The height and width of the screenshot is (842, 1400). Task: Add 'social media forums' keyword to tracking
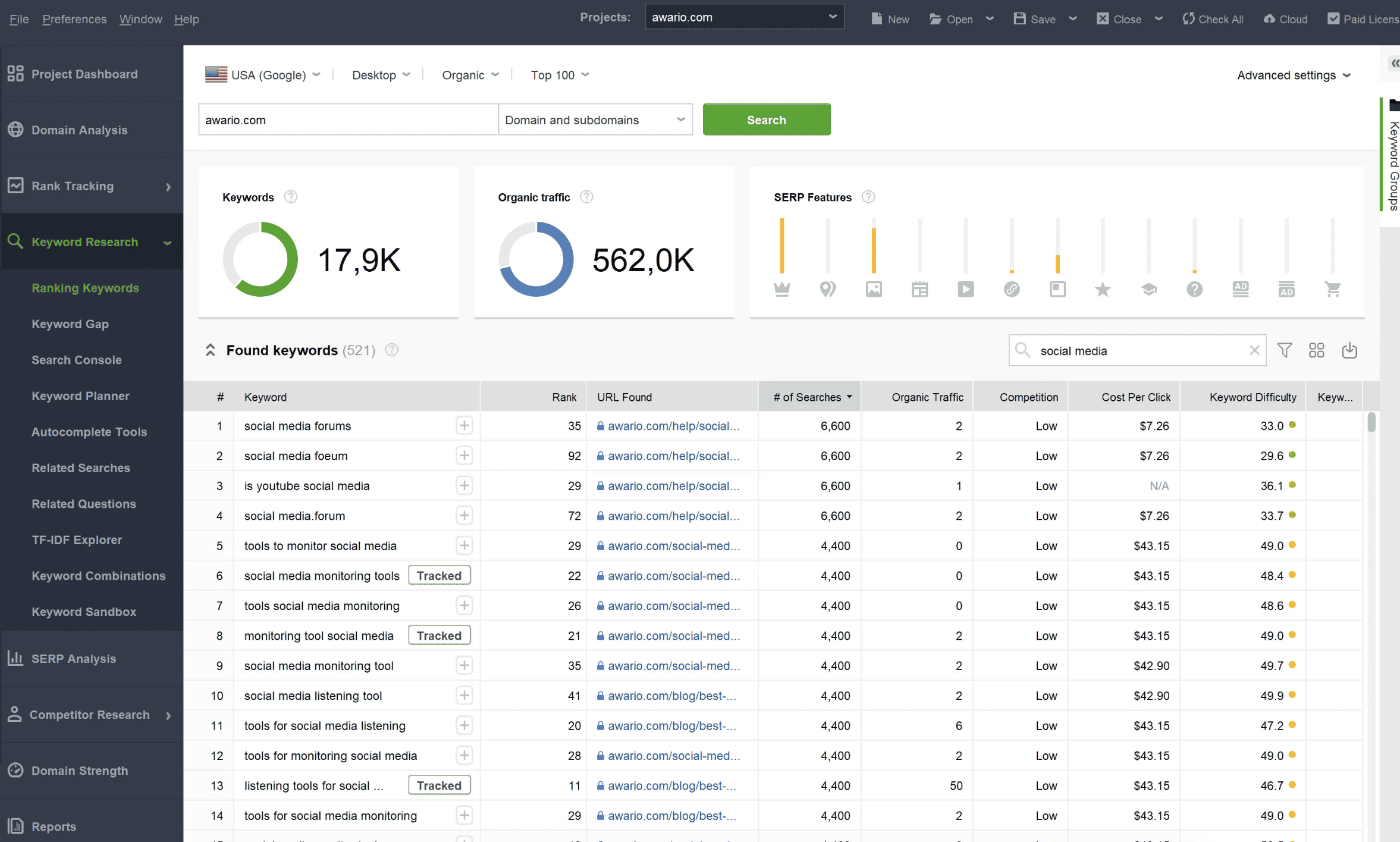coord(464,426)
